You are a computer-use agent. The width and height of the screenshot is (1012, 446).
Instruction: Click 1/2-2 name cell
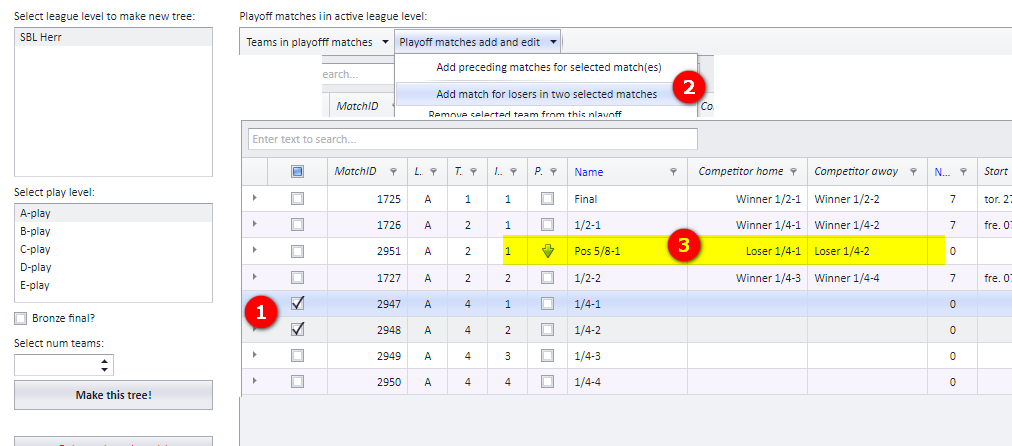[x=627, y=278]
